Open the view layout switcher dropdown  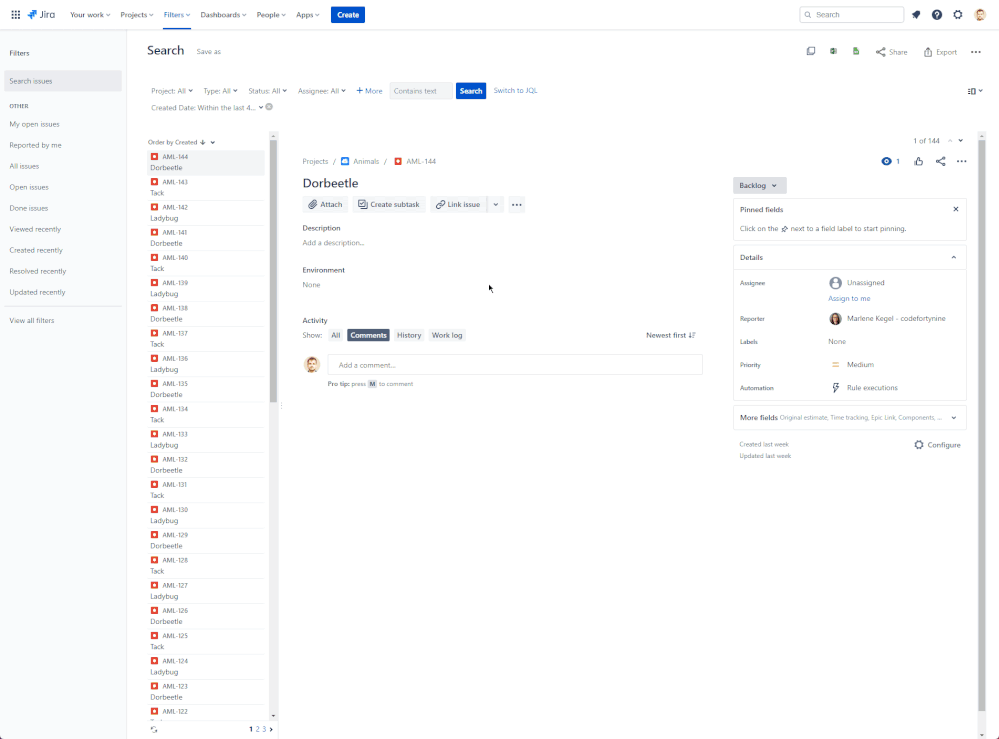point(975,91)
